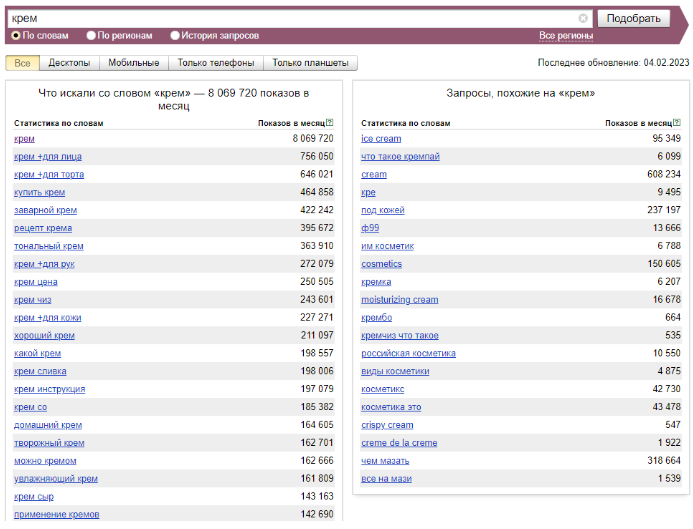Open the 'виды косметики' link
Image resolution: width=693 pixels, height=529 pixels.
395,371
